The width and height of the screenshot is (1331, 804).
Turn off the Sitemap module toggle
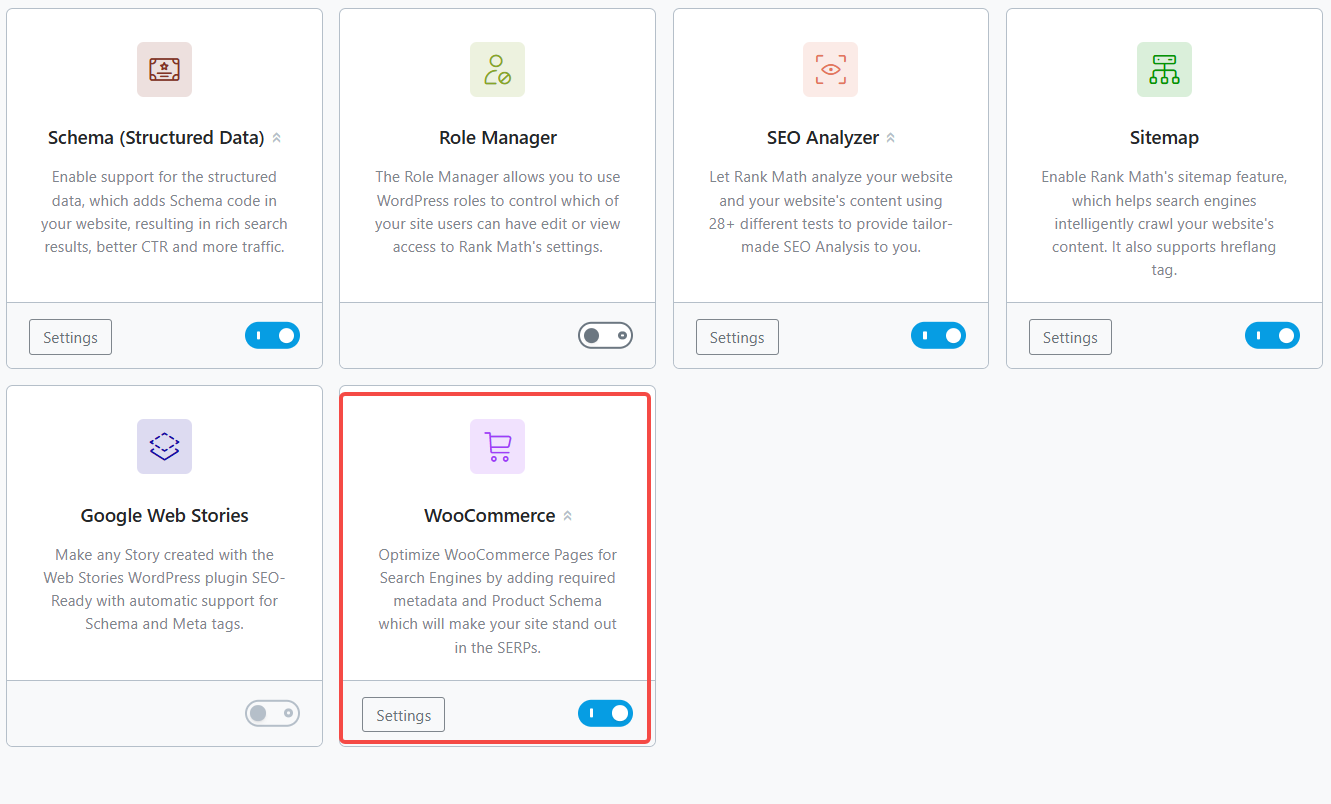pos(1272,335)
